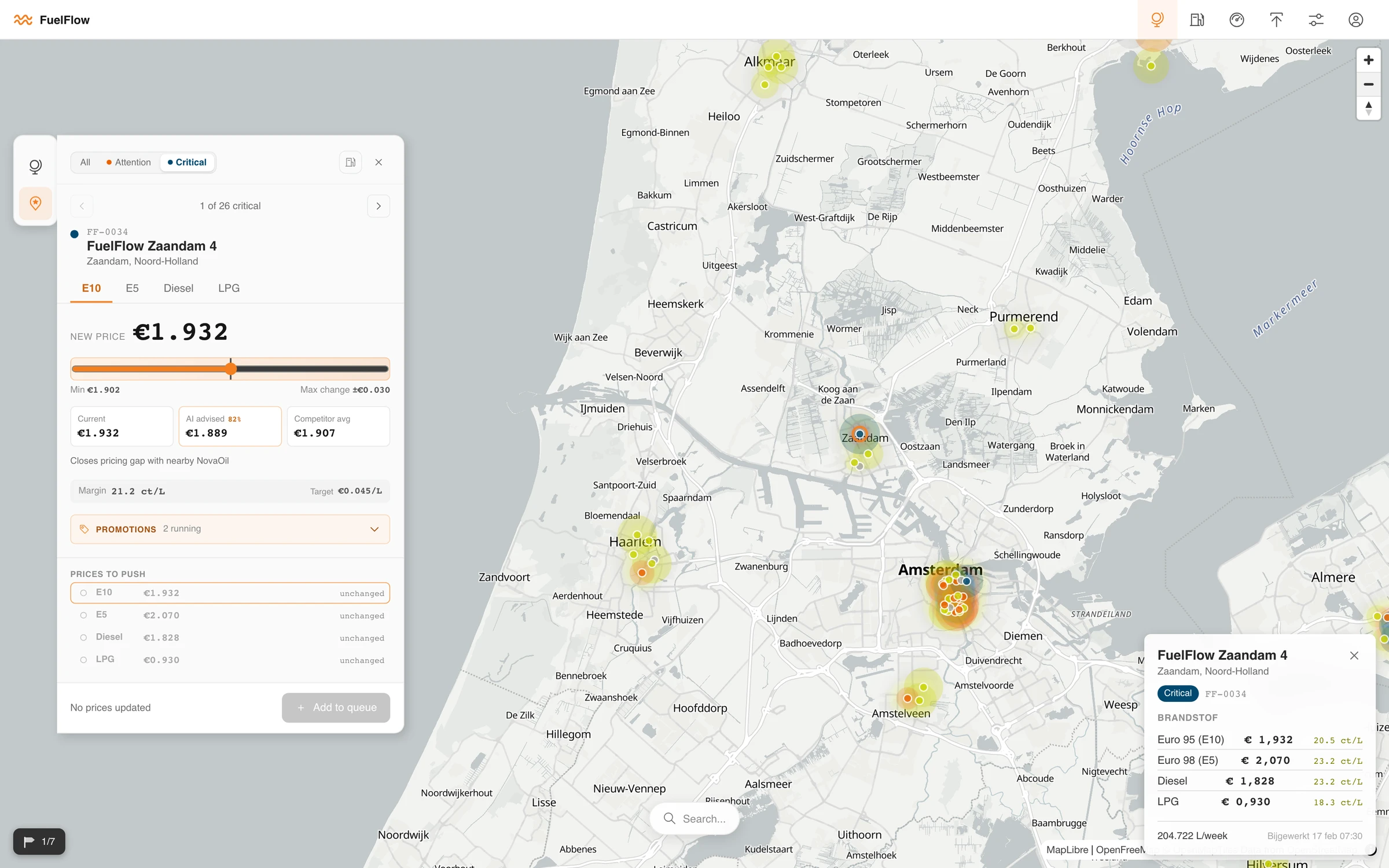Click Diesel € 1,828 row in popup
The width and height of the screenshot is (1389, 868).
1259,781
